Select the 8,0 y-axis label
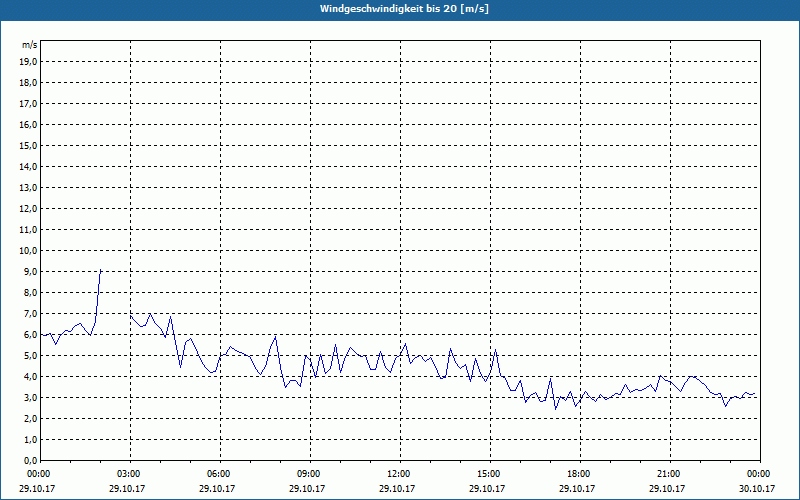This screenshot has height=500, width=800. click(31, 292)
